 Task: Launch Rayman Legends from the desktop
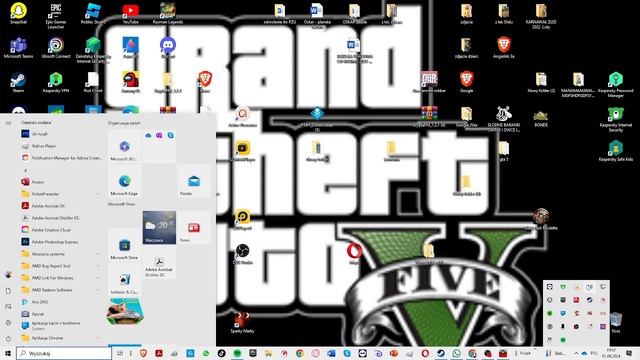168,13
